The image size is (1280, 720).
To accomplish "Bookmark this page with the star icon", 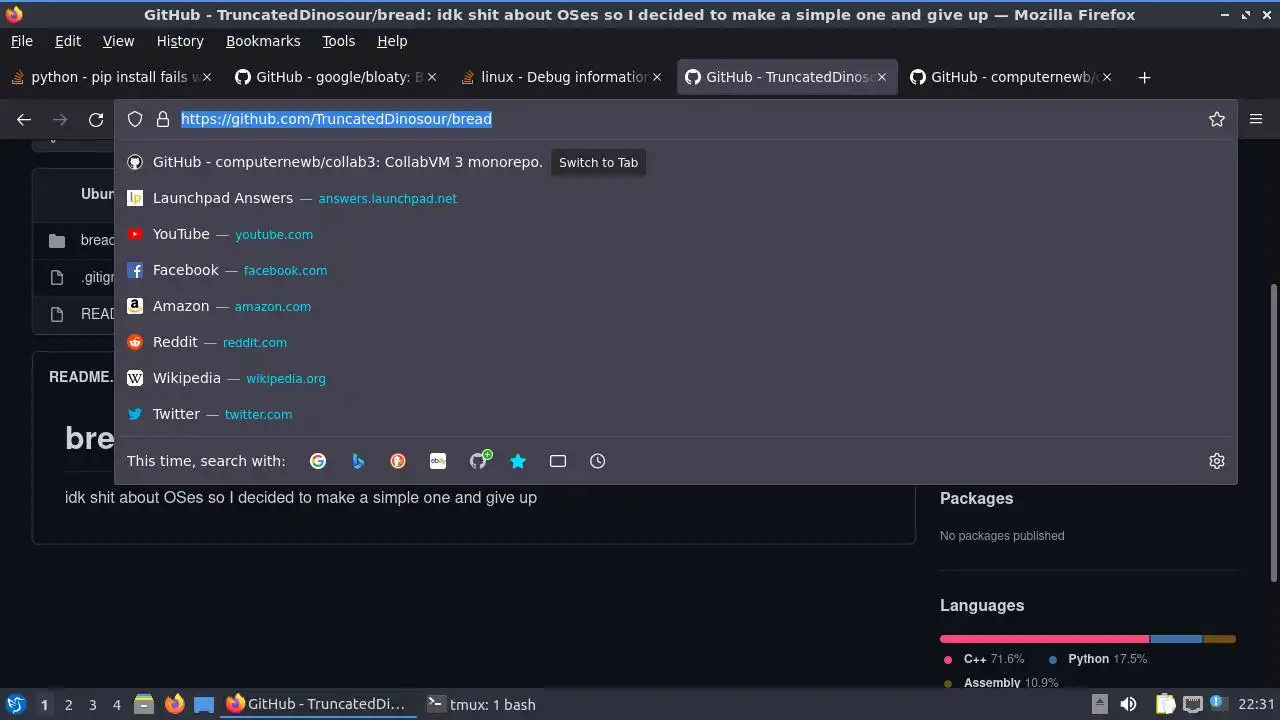I will click(1217, 119).
